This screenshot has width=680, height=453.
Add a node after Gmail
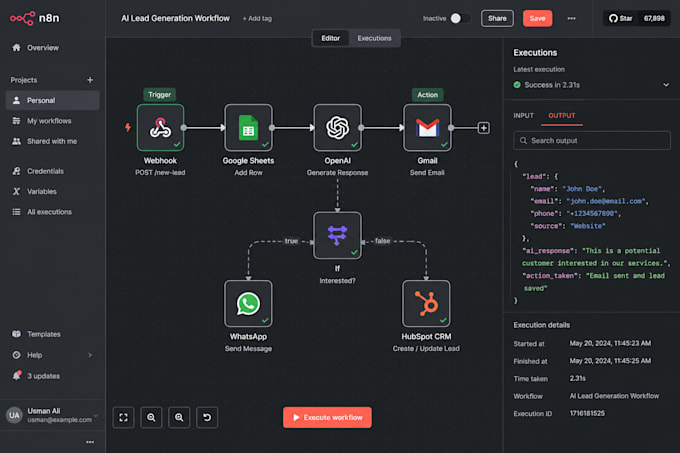click(x=484, y=128)
